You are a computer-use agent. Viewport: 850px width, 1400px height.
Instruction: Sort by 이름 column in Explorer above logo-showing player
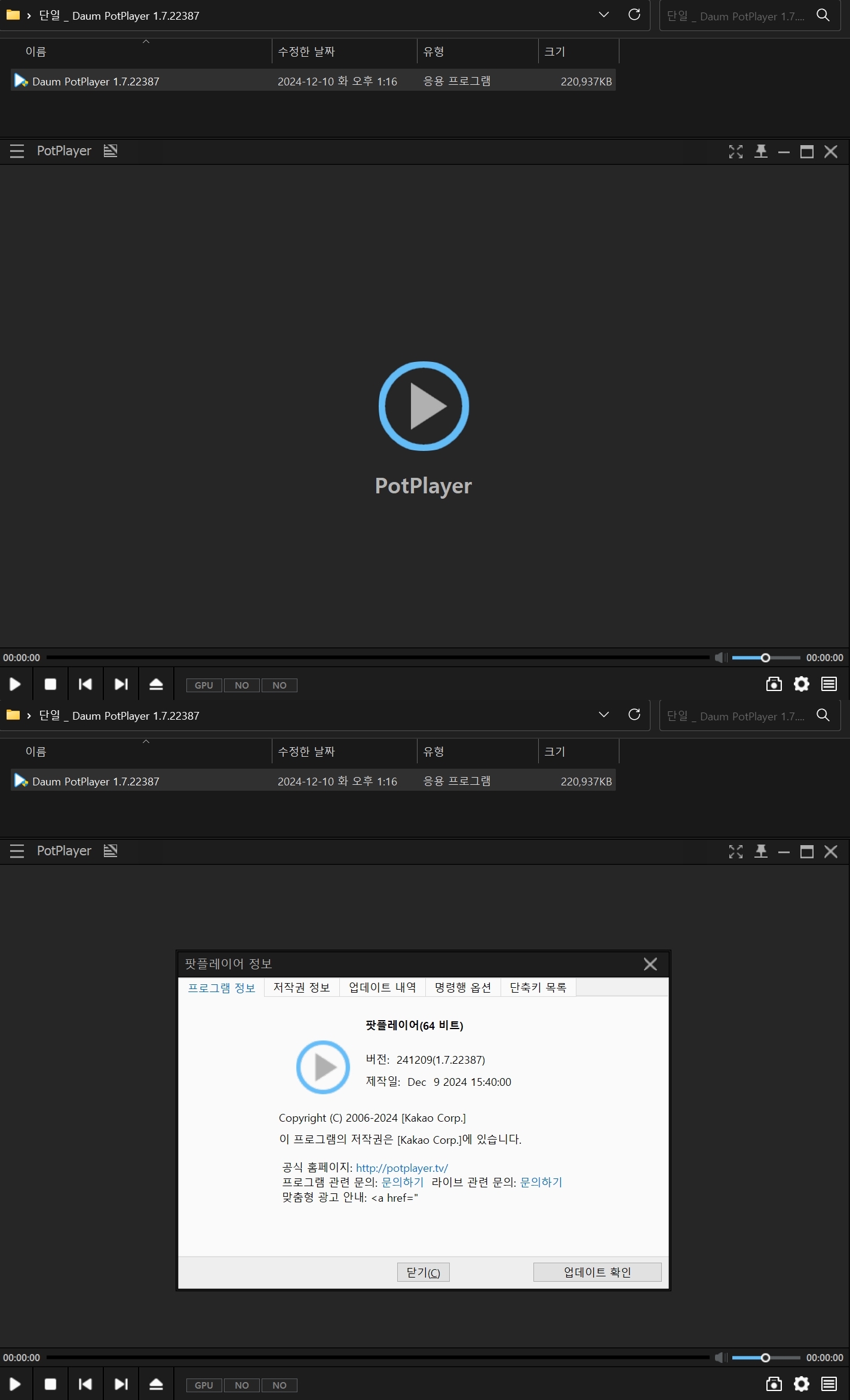pos(36,51)
